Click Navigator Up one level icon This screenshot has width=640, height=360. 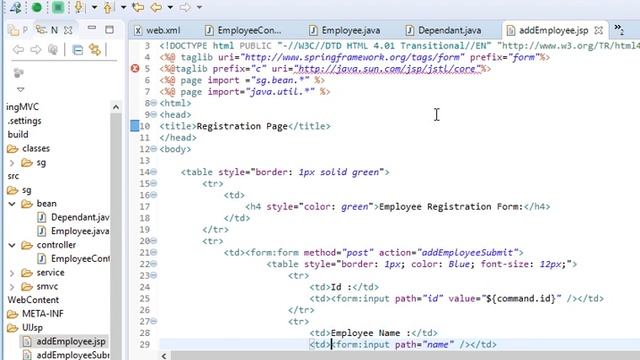click(x=53, y=50)
